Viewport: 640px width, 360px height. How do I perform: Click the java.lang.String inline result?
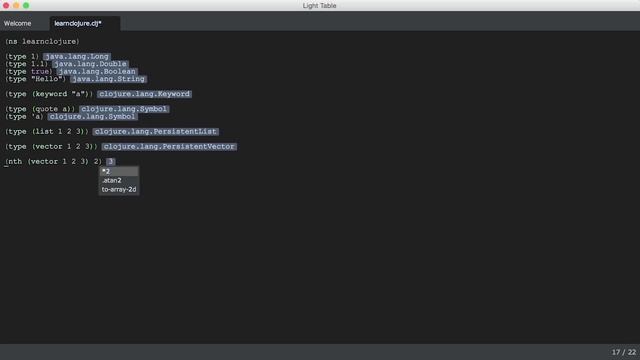click(x=108, y=79)
